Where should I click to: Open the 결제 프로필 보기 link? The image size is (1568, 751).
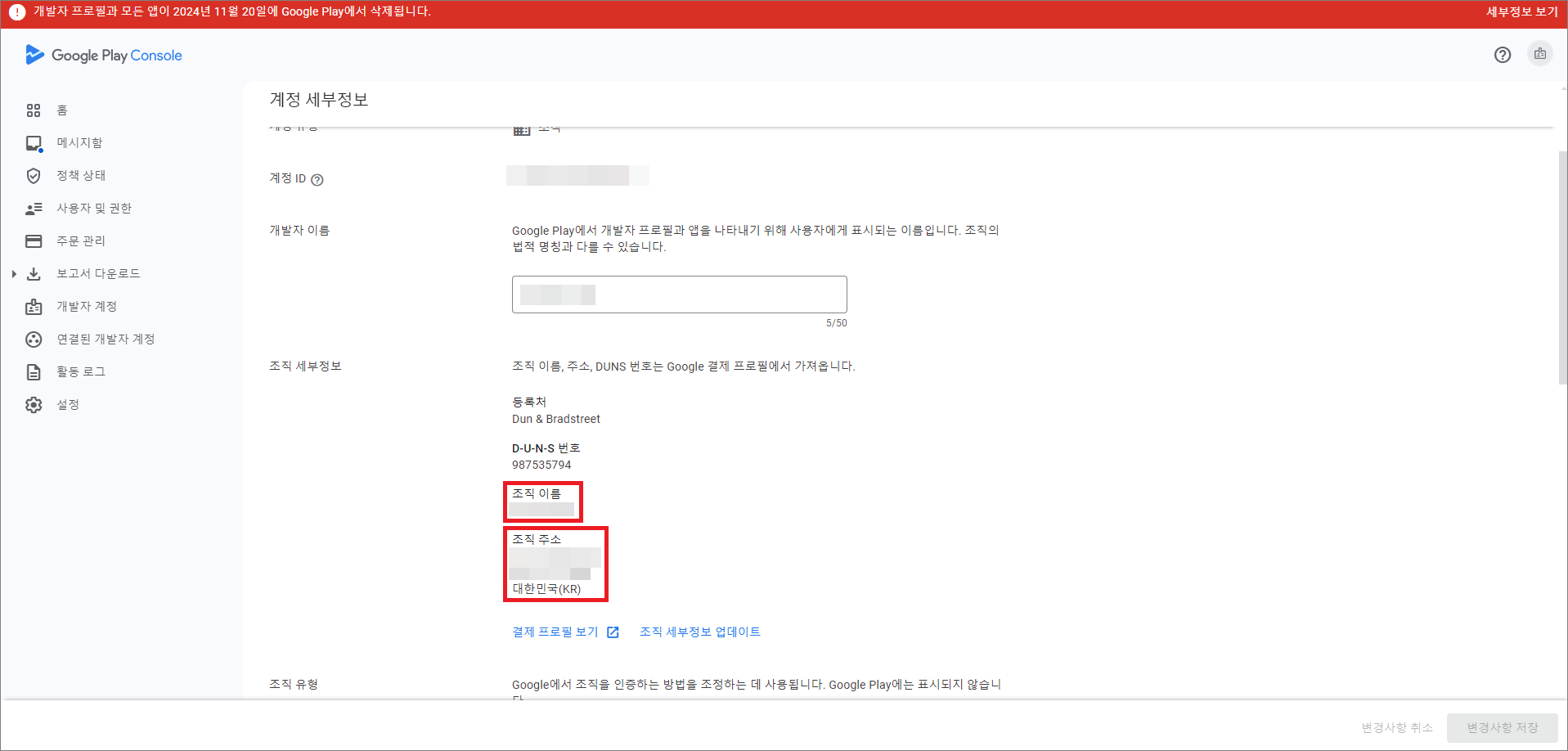tap(555, 632)
